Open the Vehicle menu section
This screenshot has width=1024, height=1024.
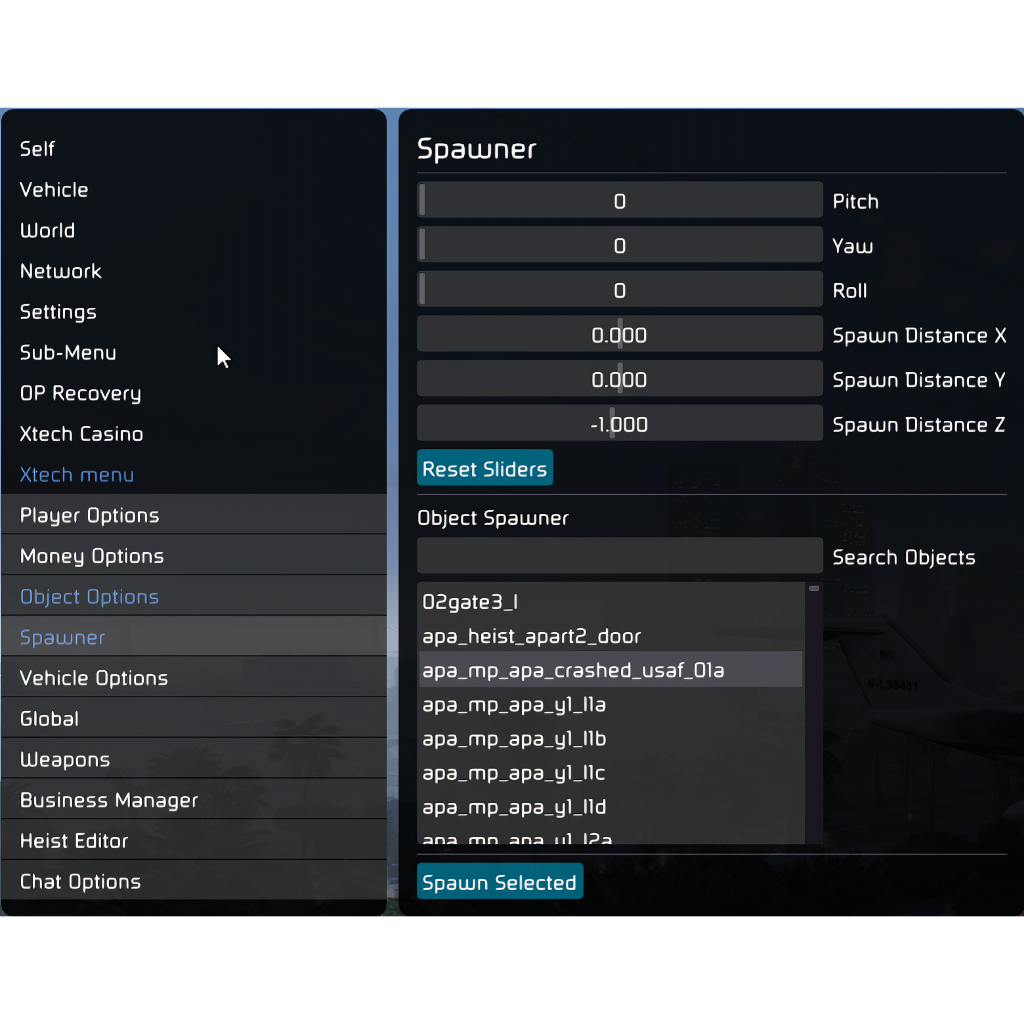(54, 190)
